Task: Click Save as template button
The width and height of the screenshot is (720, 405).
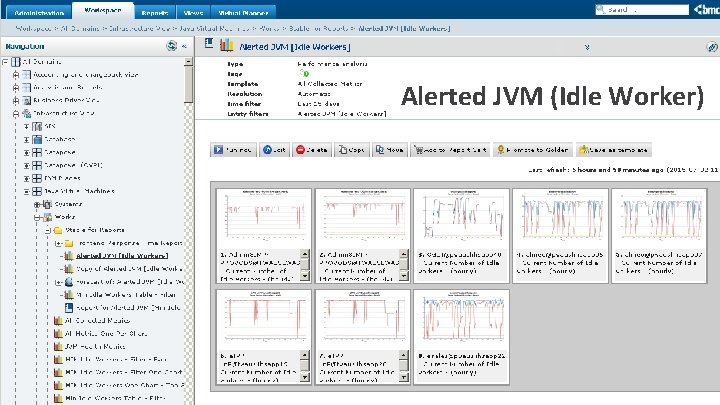Action: click(x=614, y=150)
